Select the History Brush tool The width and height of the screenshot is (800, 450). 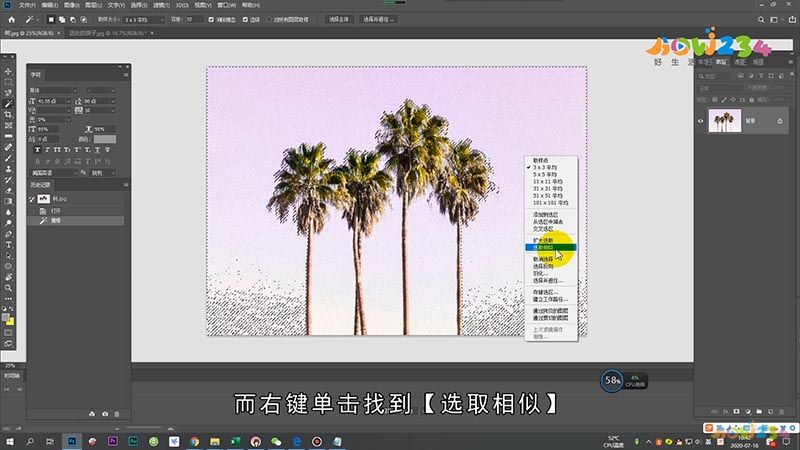pyautogui.click(x=8, y=180)
